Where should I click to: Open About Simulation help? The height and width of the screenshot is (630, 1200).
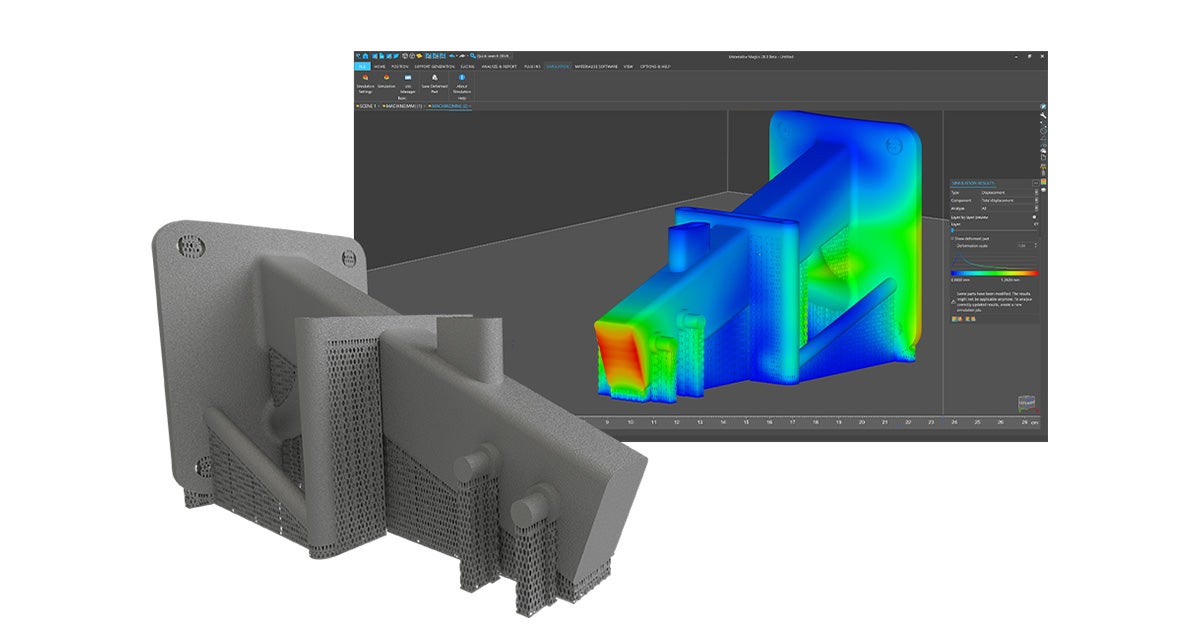point(460,85)
